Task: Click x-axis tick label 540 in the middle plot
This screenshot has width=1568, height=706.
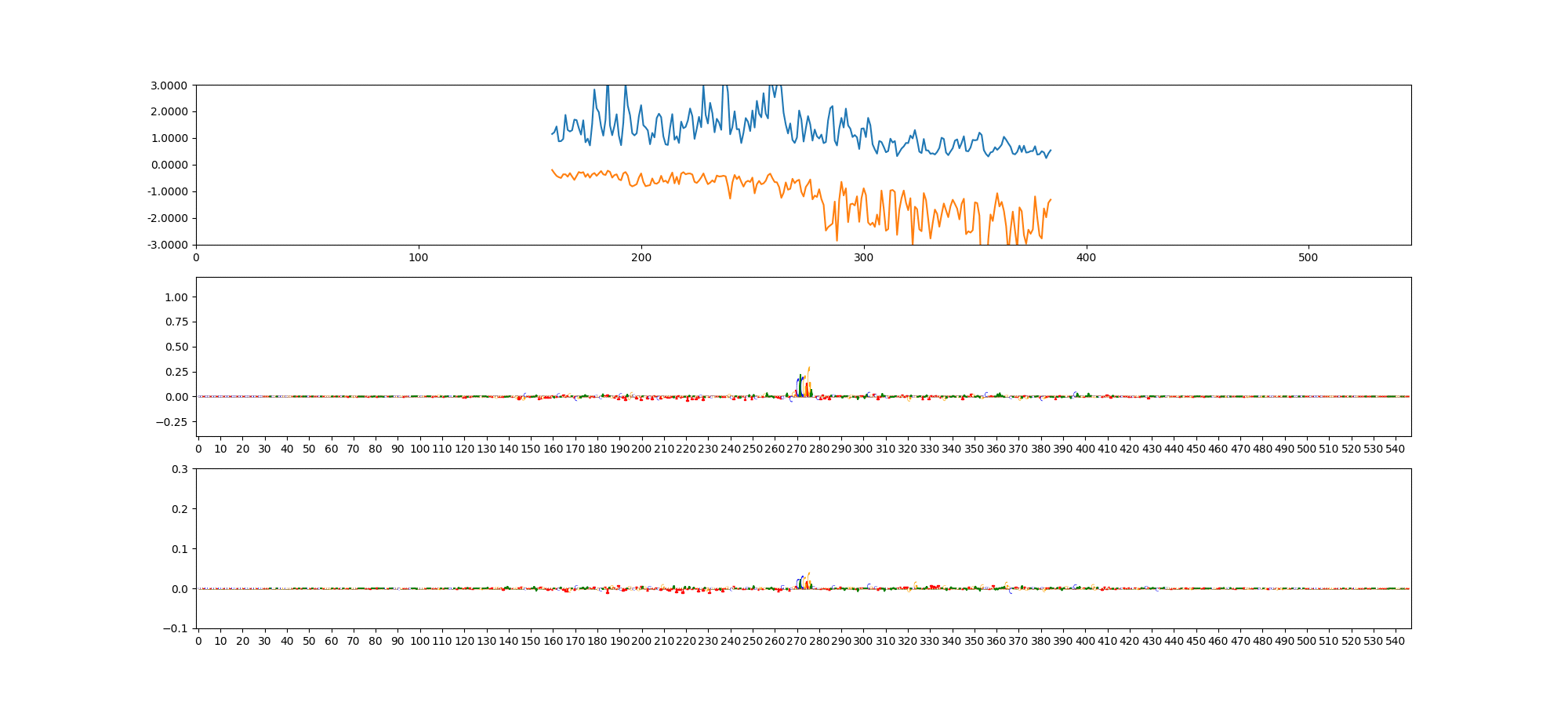Action: point(1396,449)
